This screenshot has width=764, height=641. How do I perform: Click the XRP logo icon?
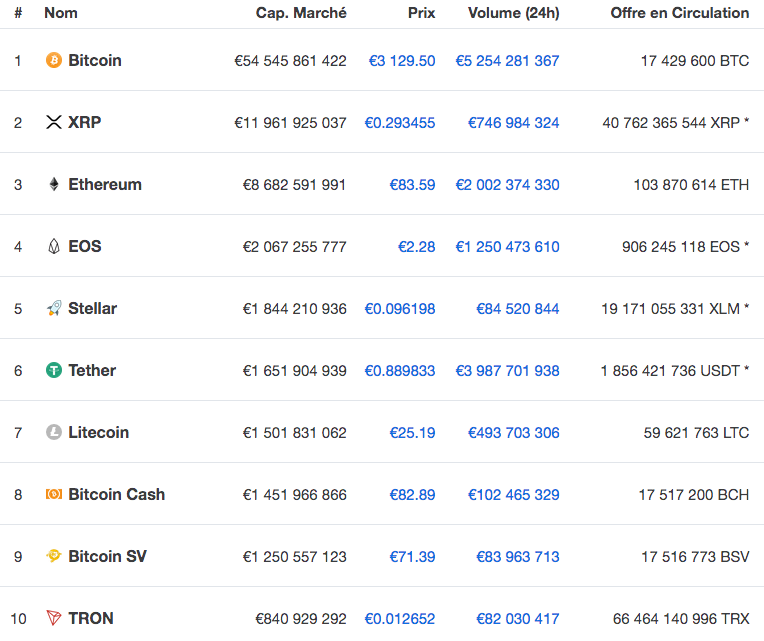(54, 123)
